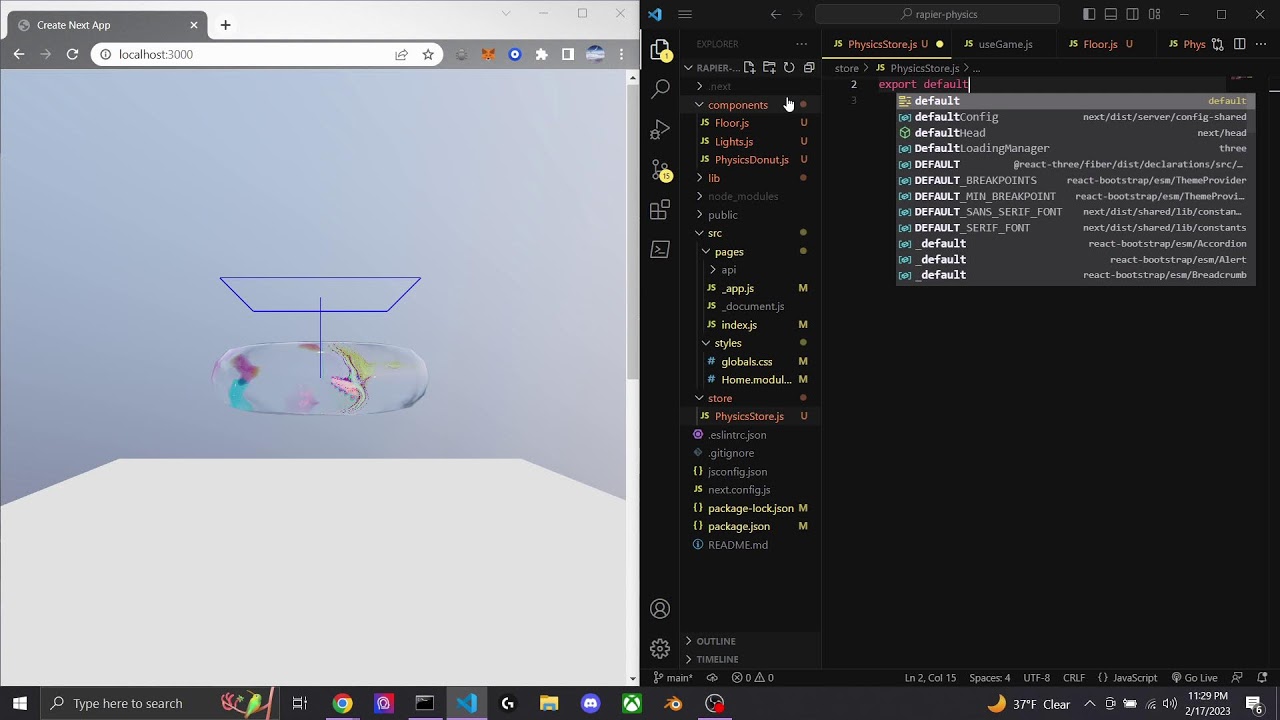This screenshot has width=1280, height=720.
Task: Open a new Chrome tab
Action: click(x=225, y=25)
